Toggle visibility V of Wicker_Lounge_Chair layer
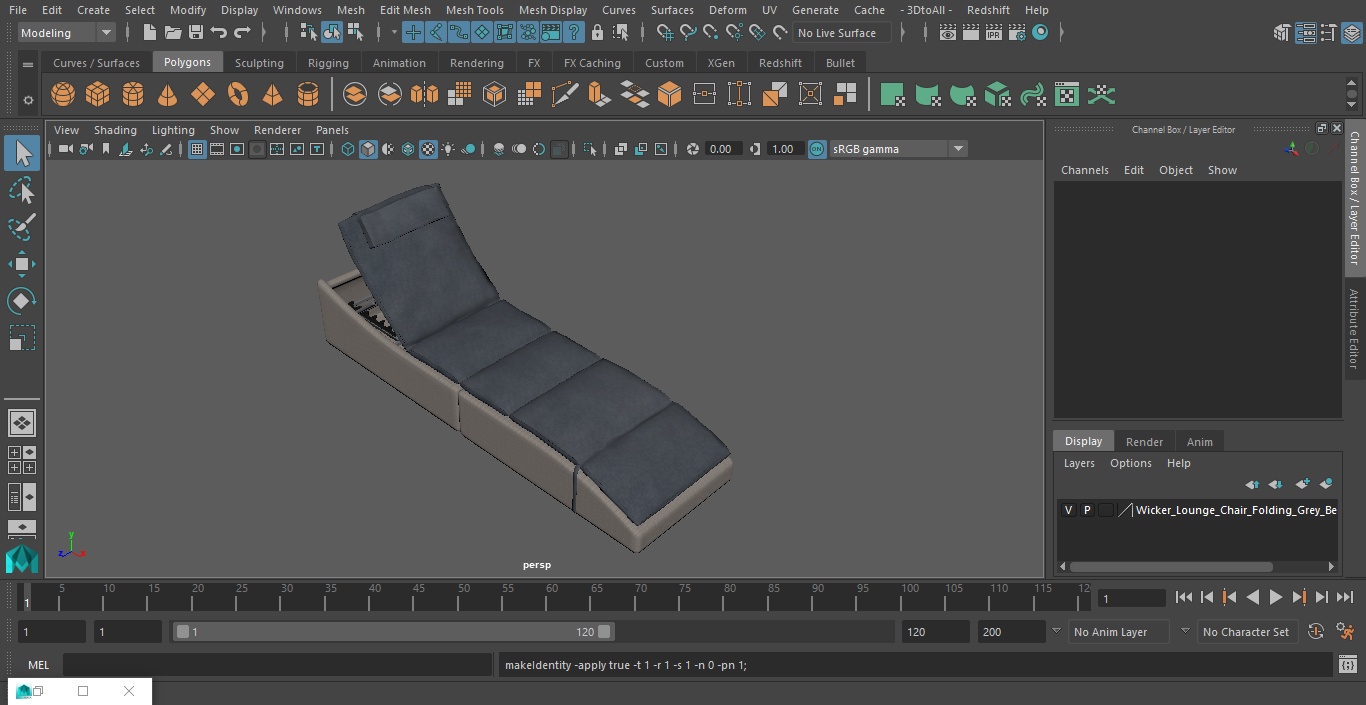Viewport: 1366px width, 705px height. 1068,510
